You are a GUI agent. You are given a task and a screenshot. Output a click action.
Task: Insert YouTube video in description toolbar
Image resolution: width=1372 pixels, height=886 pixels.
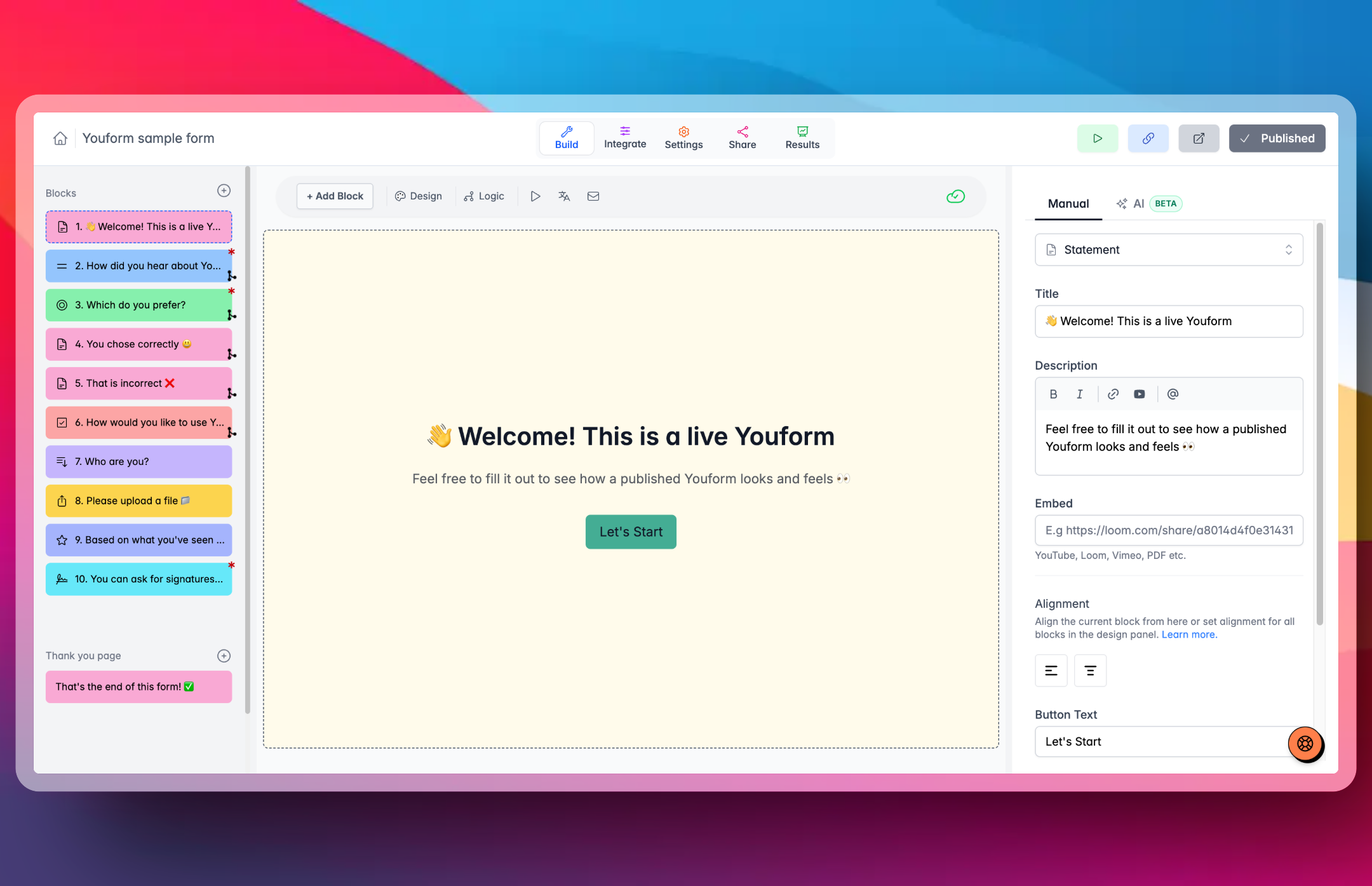[x=1140, y=394]
